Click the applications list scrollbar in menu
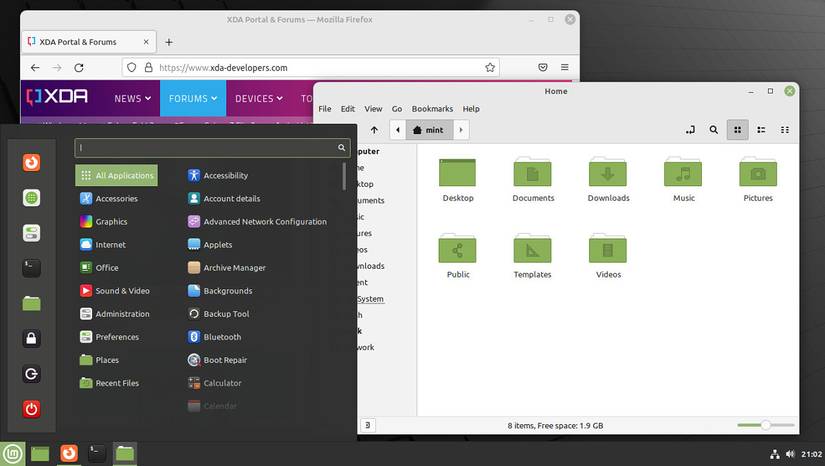 coord(344,176)
